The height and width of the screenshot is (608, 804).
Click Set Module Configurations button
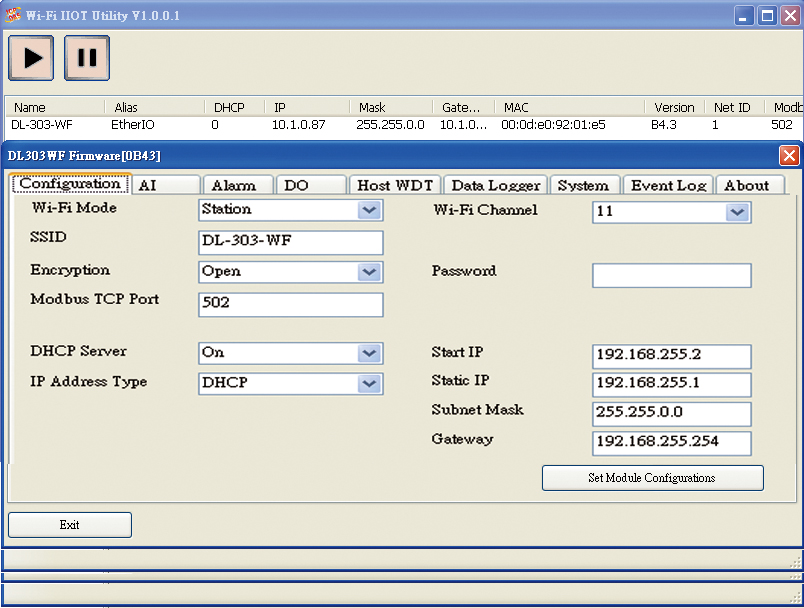tap(652, 478)
